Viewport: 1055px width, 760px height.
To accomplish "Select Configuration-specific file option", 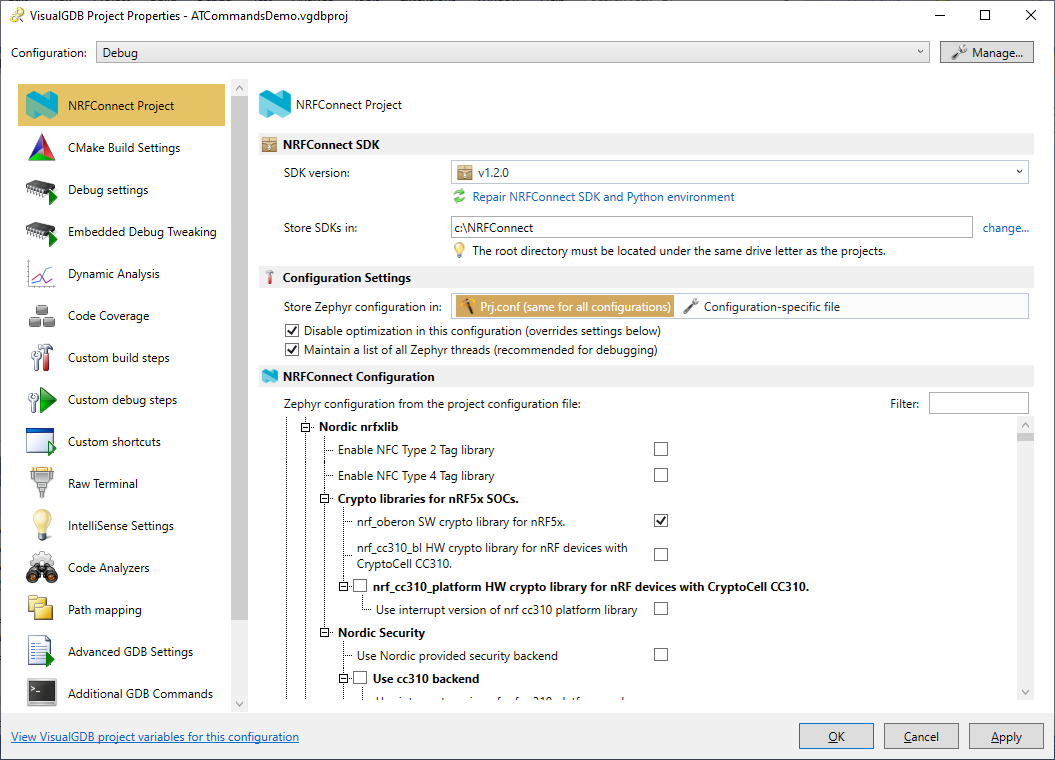I will click(x=762, y=307).
